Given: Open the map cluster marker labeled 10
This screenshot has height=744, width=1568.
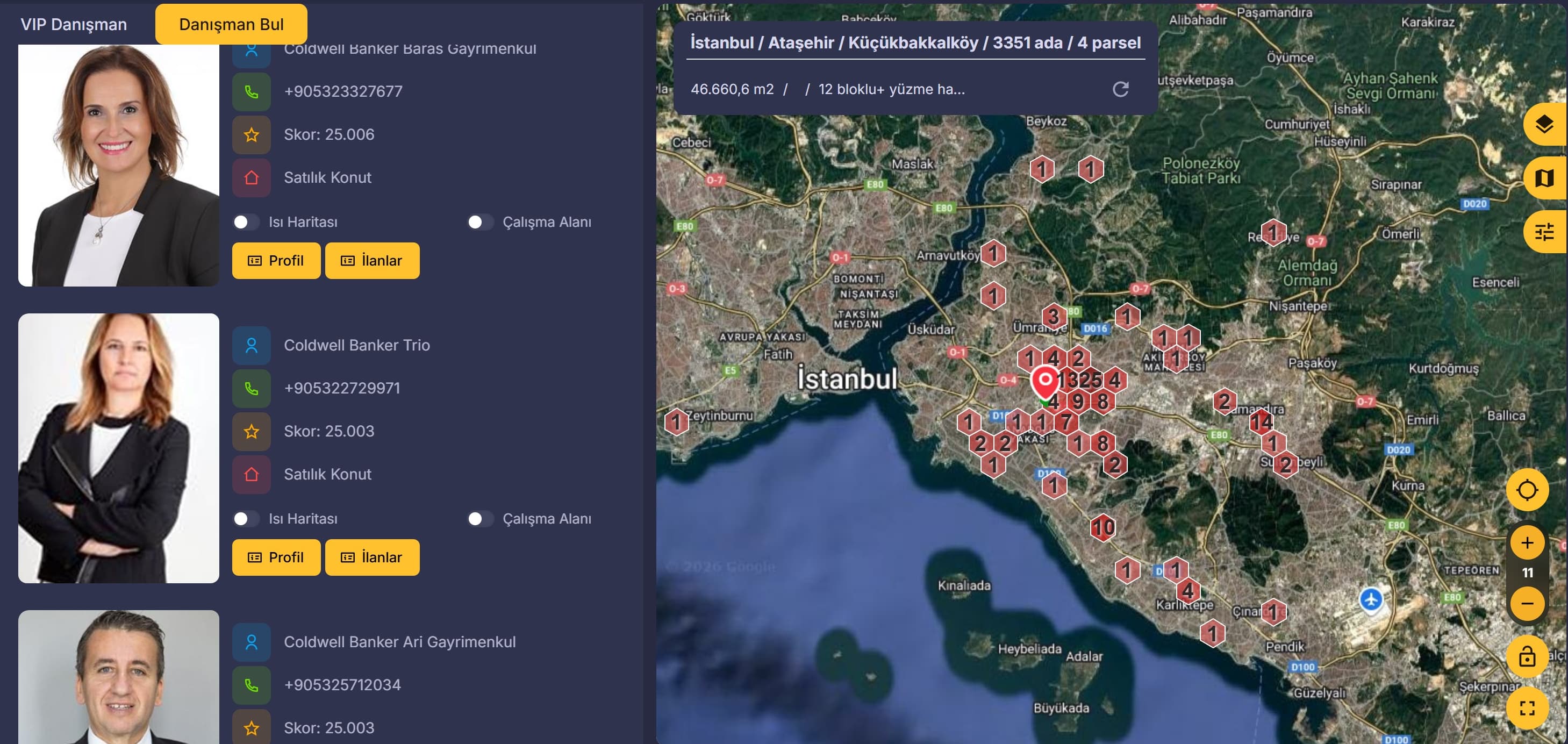Looking at the screenshot, I should pos(1102,527).
